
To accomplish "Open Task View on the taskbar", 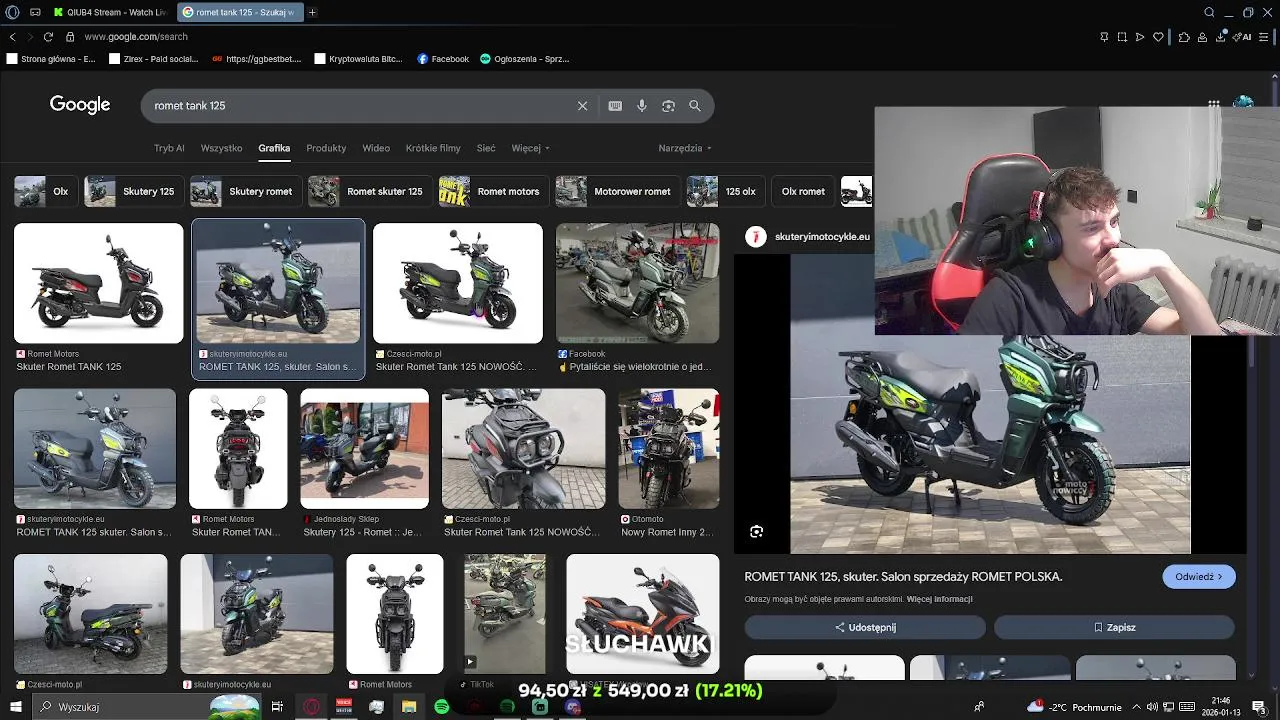I will (277, 707).
